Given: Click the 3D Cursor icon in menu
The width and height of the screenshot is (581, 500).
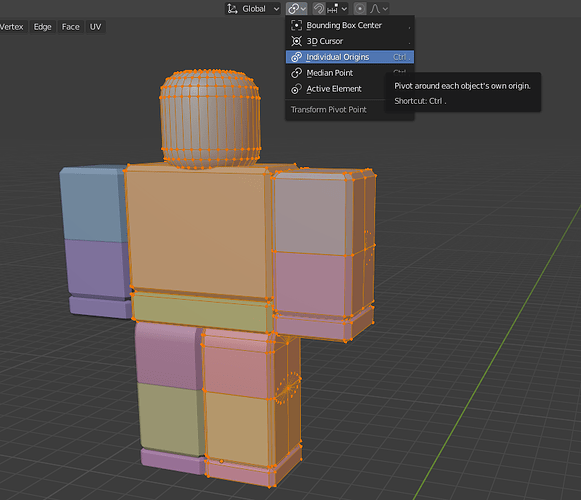Looking at the screenshot, I should pos(296,41).
